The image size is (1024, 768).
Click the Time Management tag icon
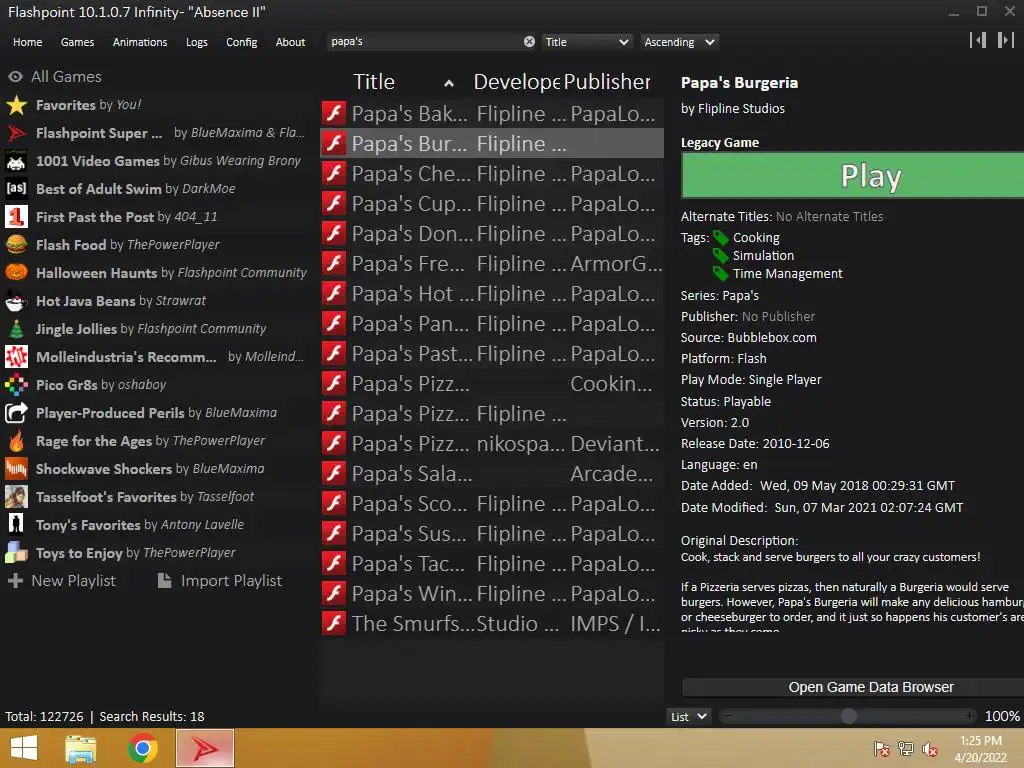point(720,274)
